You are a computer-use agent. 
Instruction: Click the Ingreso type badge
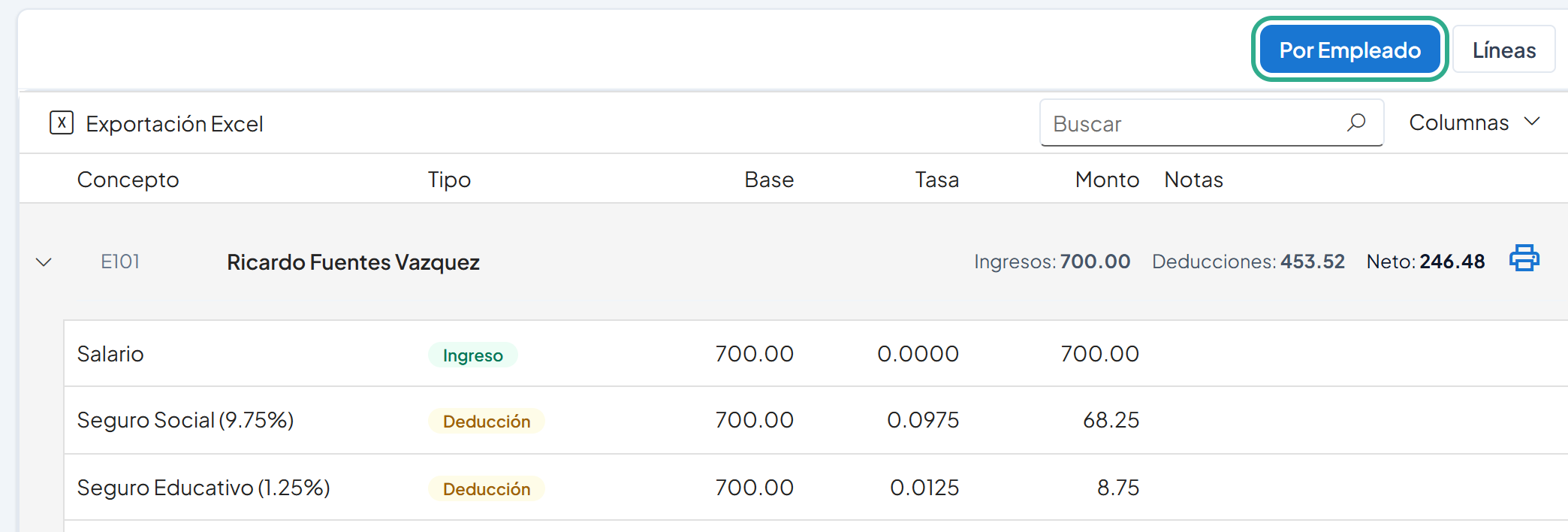coord(472,355)
